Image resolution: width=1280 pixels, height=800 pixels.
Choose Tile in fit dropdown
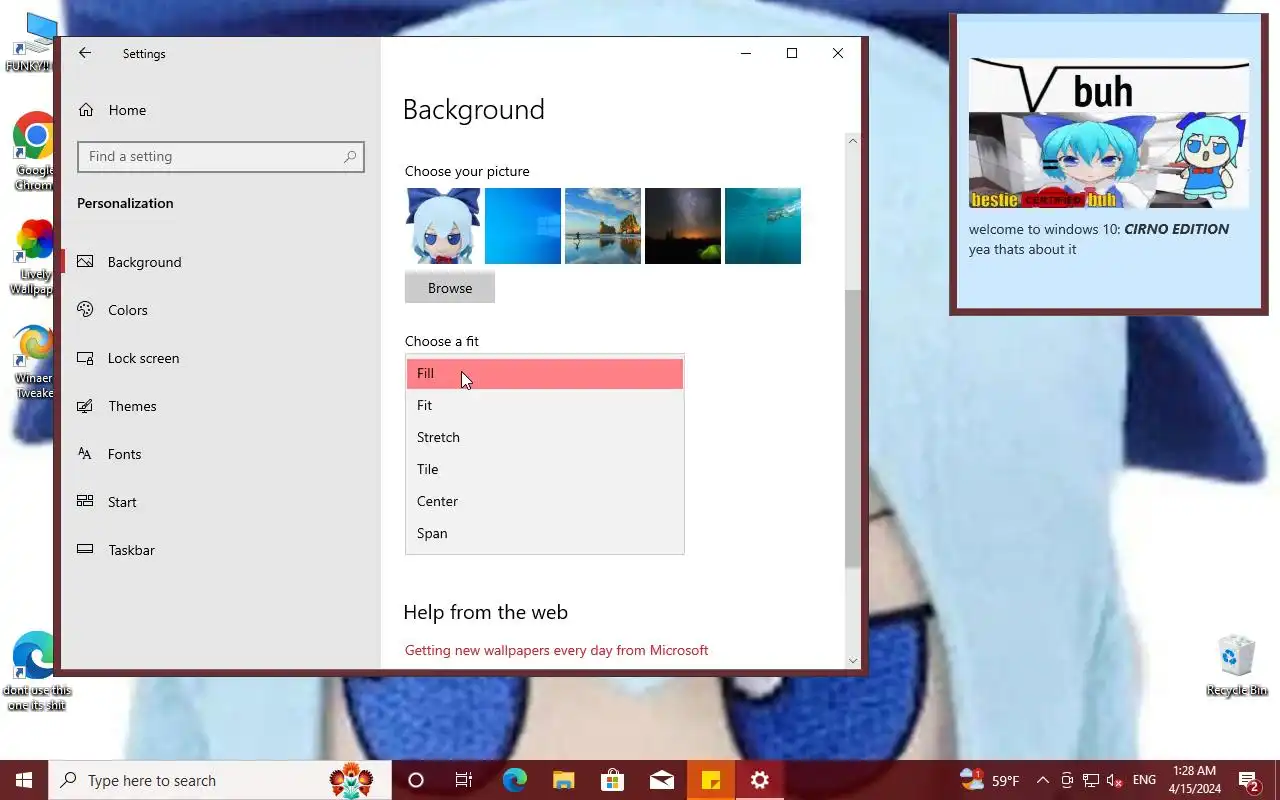pyautogui.click(x=545, y=469)
